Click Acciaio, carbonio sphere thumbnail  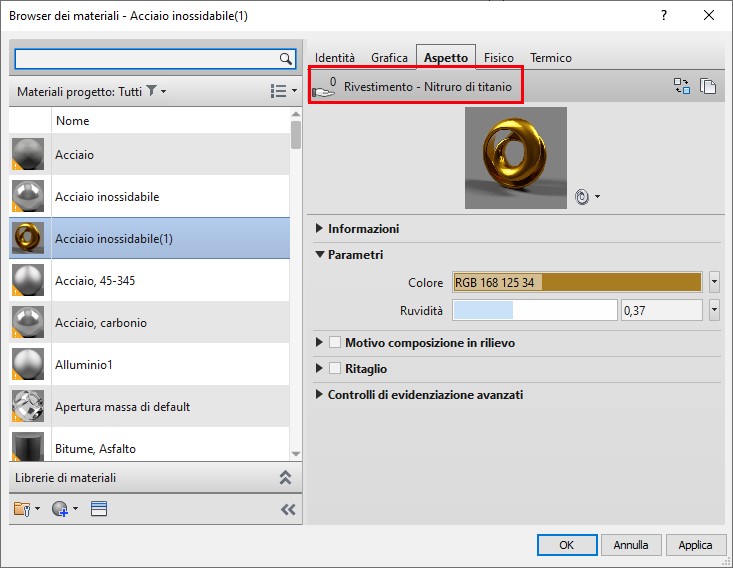pos(28,322)
